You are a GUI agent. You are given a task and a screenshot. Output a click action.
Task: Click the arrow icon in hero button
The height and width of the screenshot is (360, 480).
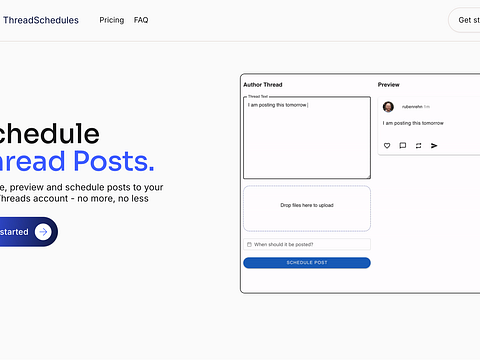(x=43, y=232)
